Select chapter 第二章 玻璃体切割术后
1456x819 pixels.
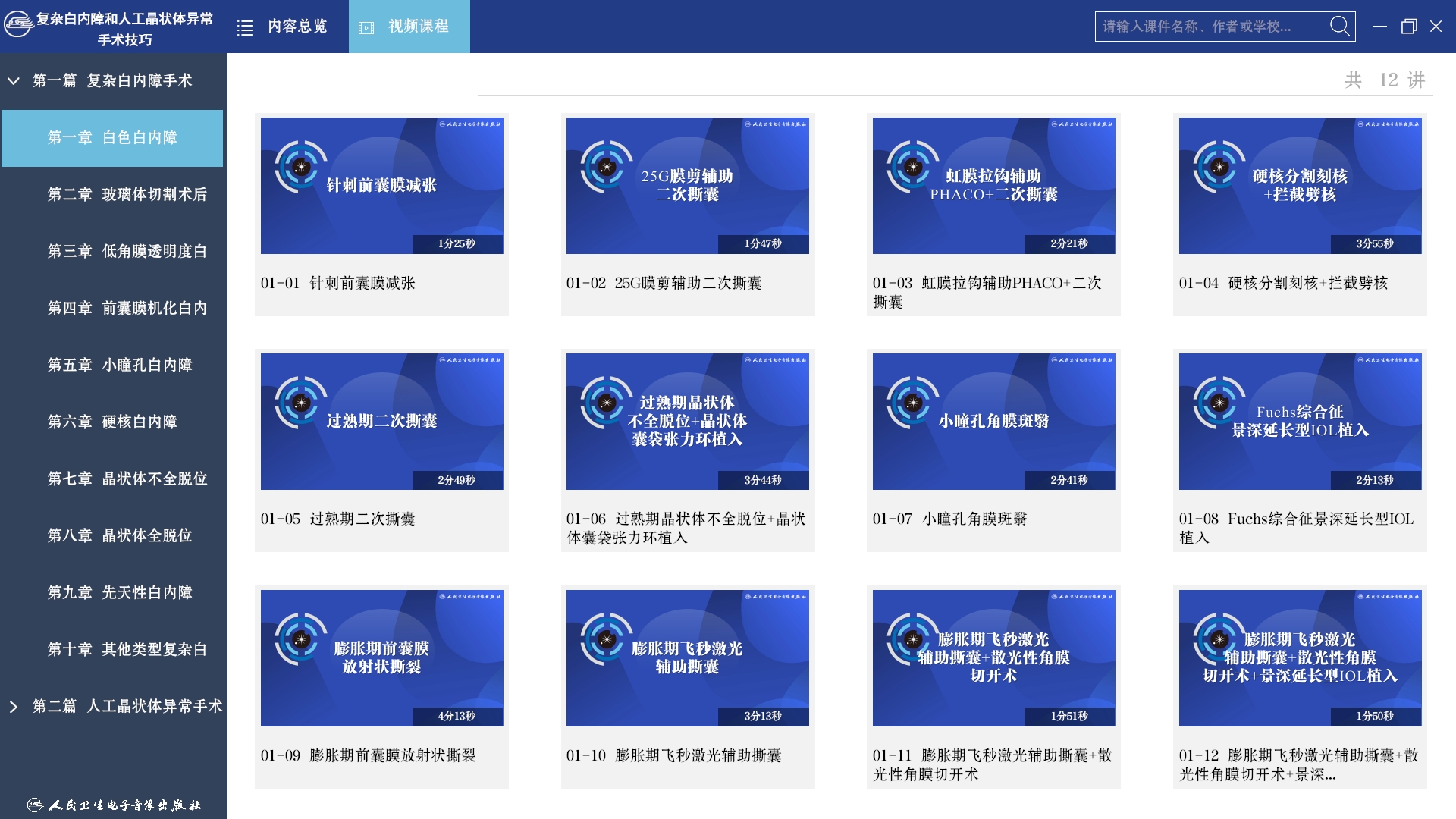tap(127, 194)
